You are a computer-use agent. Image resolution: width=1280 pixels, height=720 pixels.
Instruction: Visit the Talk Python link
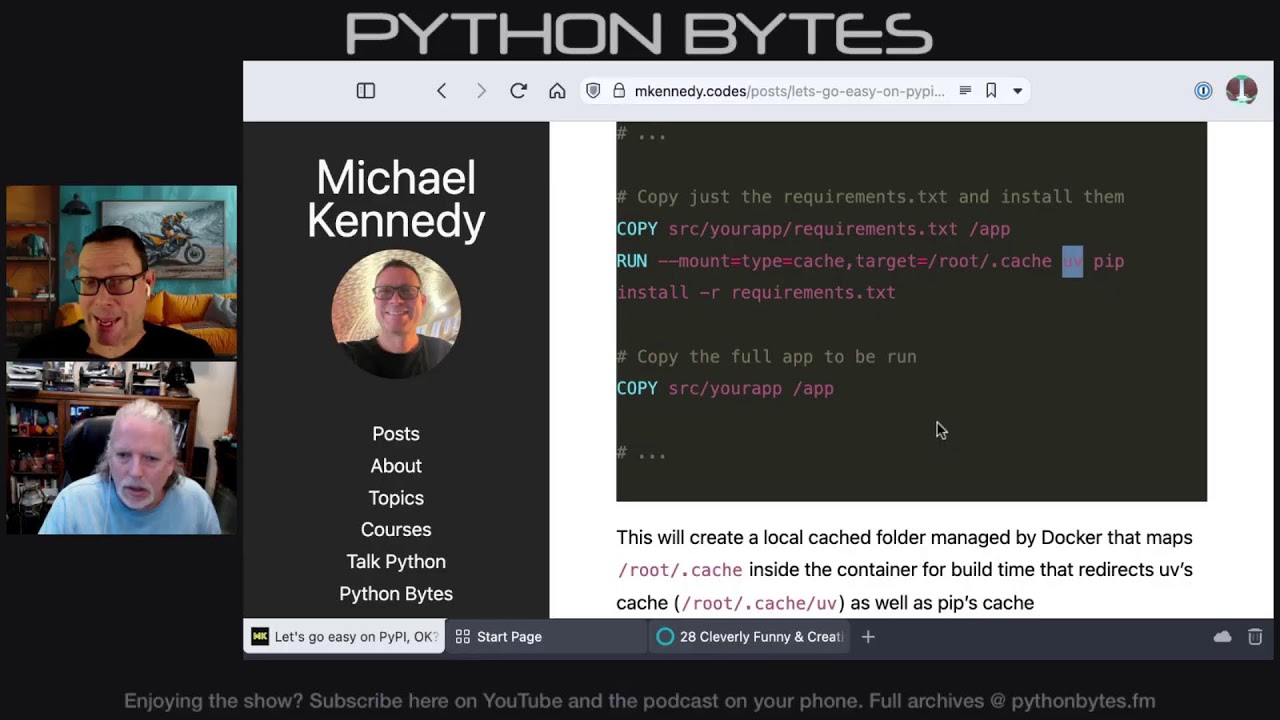point(396,561)
